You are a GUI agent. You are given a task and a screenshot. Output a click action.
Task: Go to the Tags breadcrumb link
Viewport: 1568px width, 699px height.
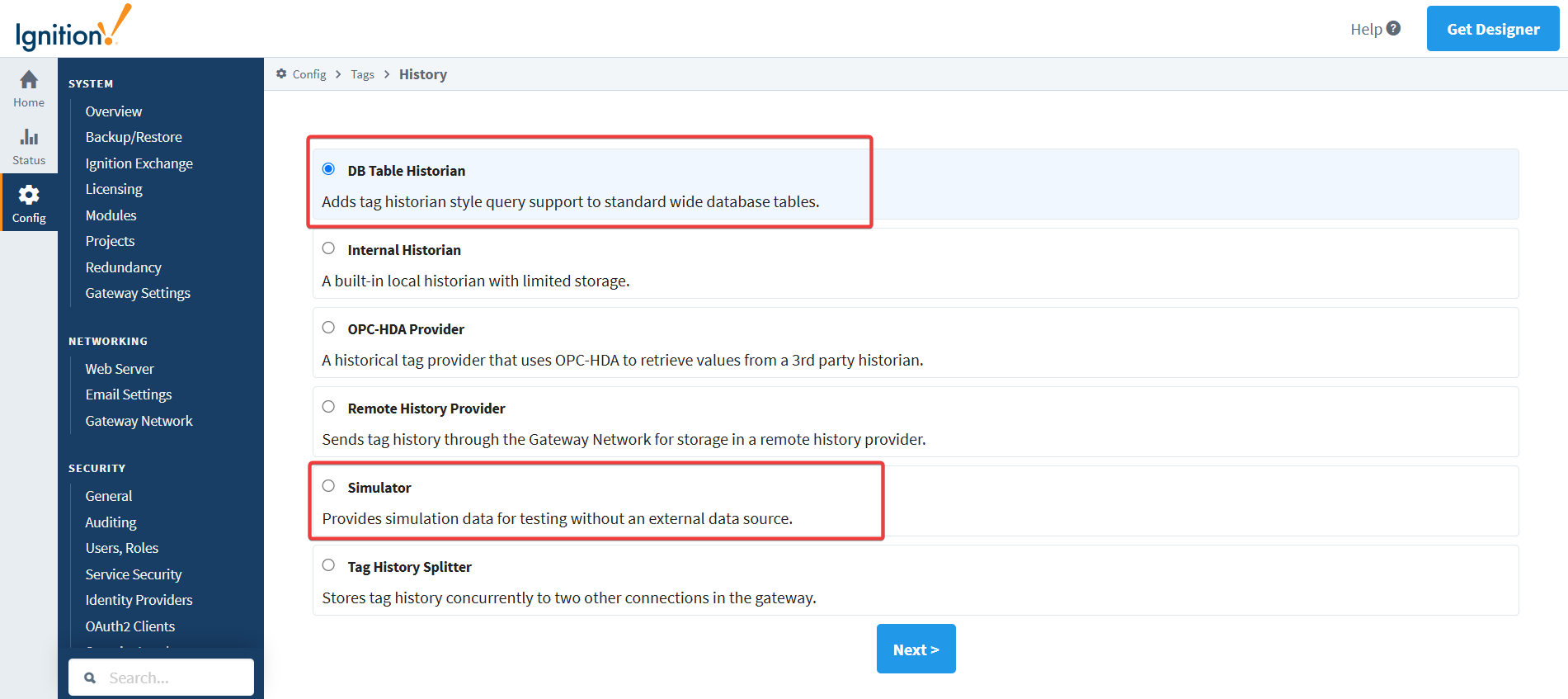(x=362, y=74)
